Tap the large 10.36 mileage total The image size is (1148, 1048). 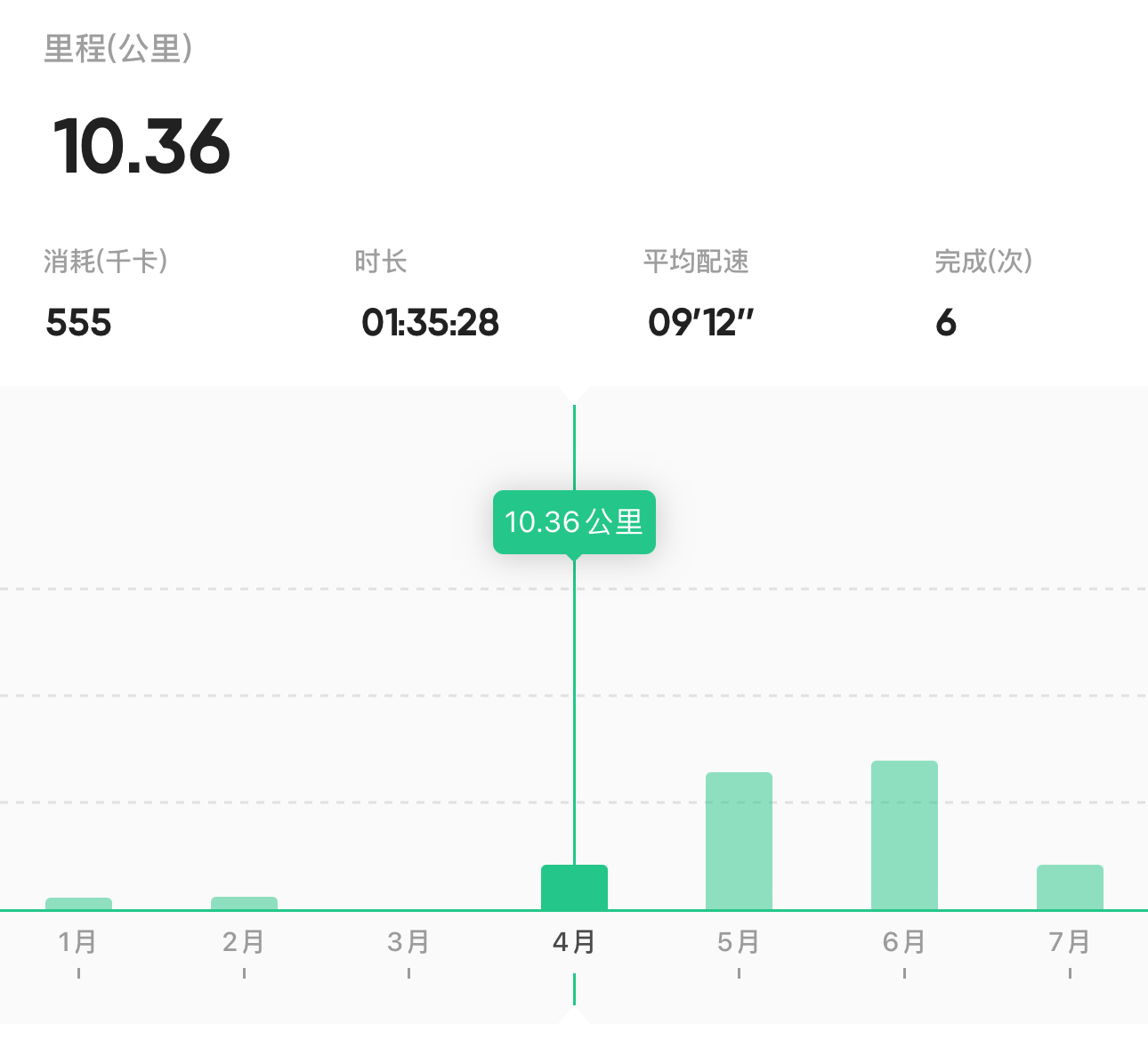click(x=142, y=146)
